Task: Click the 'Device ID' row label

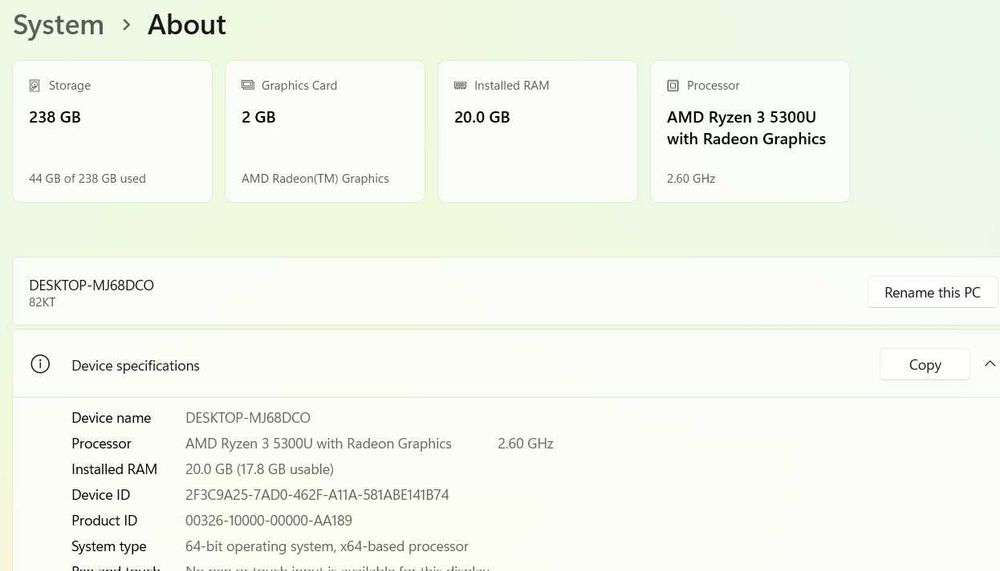Action: [101, 494]
